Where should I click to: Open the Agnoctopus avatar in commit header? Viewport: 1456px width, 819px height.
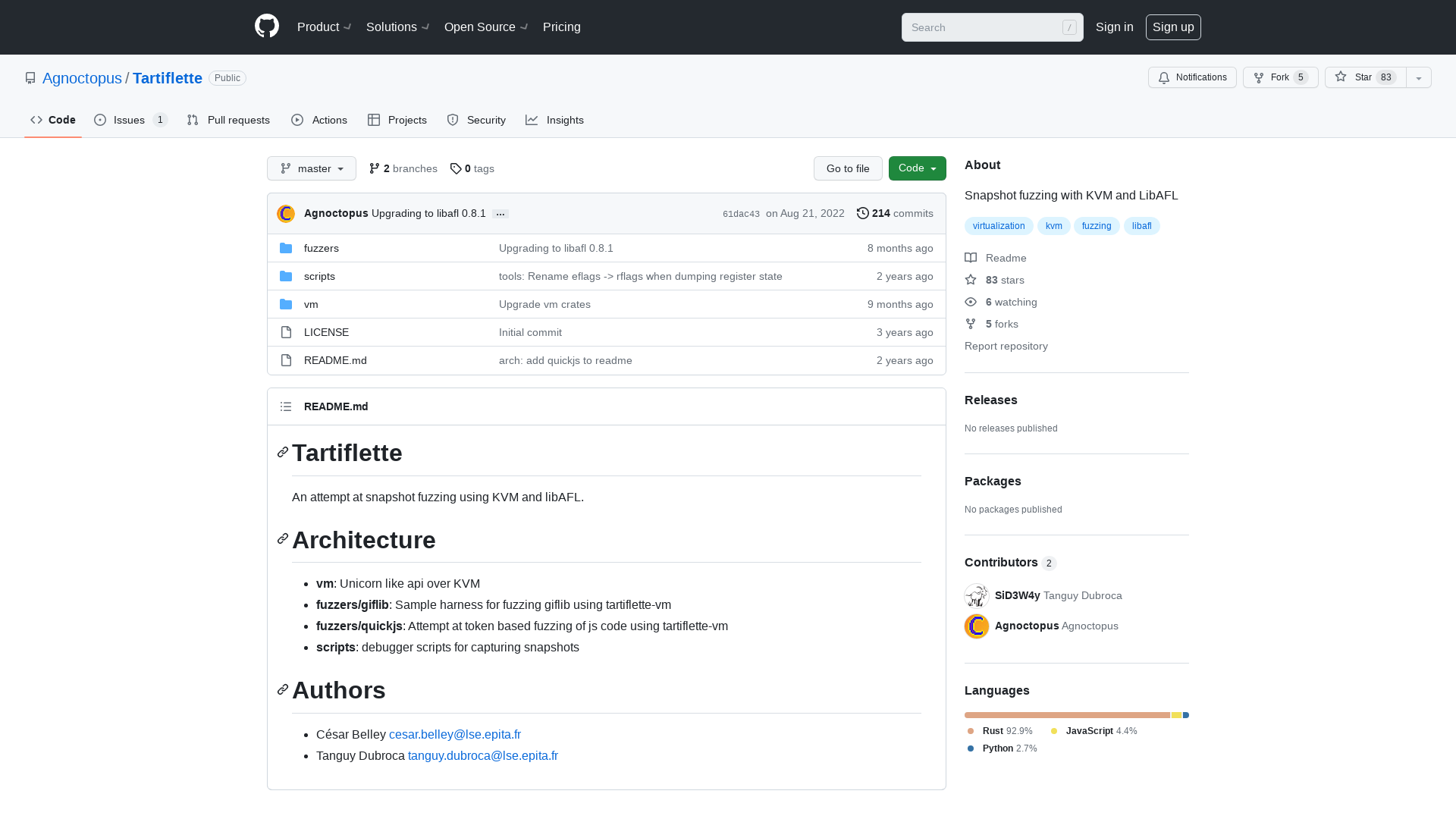(x=286, y=214)
